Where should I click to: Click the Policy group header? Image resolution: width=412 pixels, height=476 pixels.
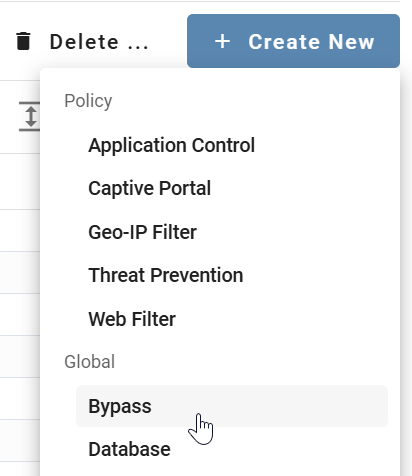[88, 101]
